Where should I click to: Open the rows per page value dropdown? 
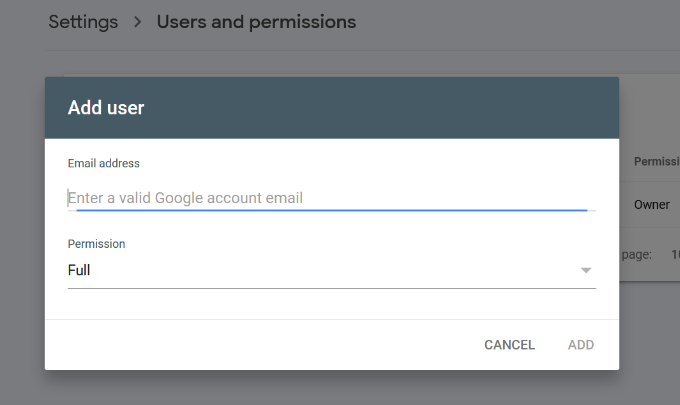point(674,255)
